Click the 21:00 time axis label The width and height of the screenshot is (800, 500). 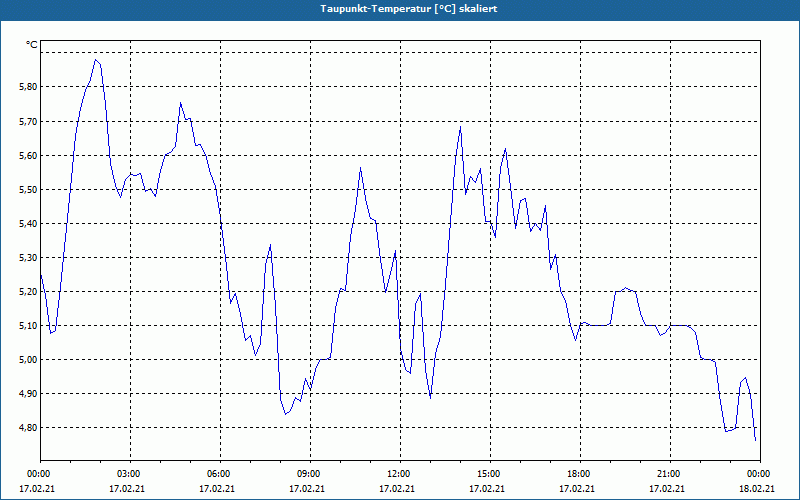coord(670,474)
